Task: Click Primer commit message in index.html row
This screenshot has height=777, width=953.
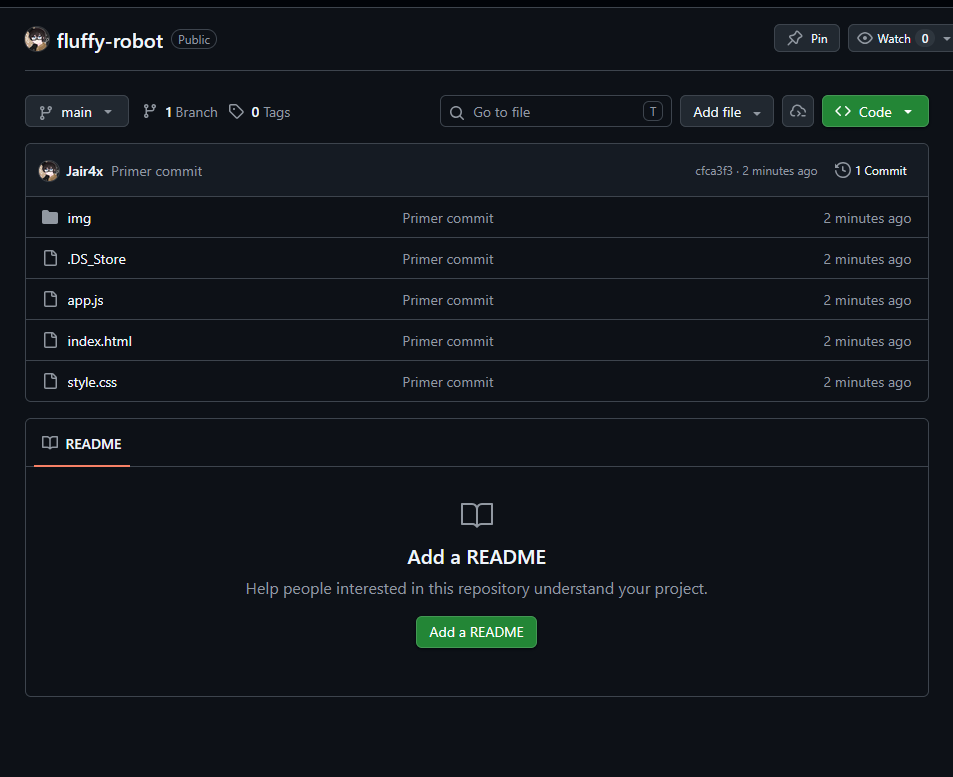Action: (x=448, y=341)
